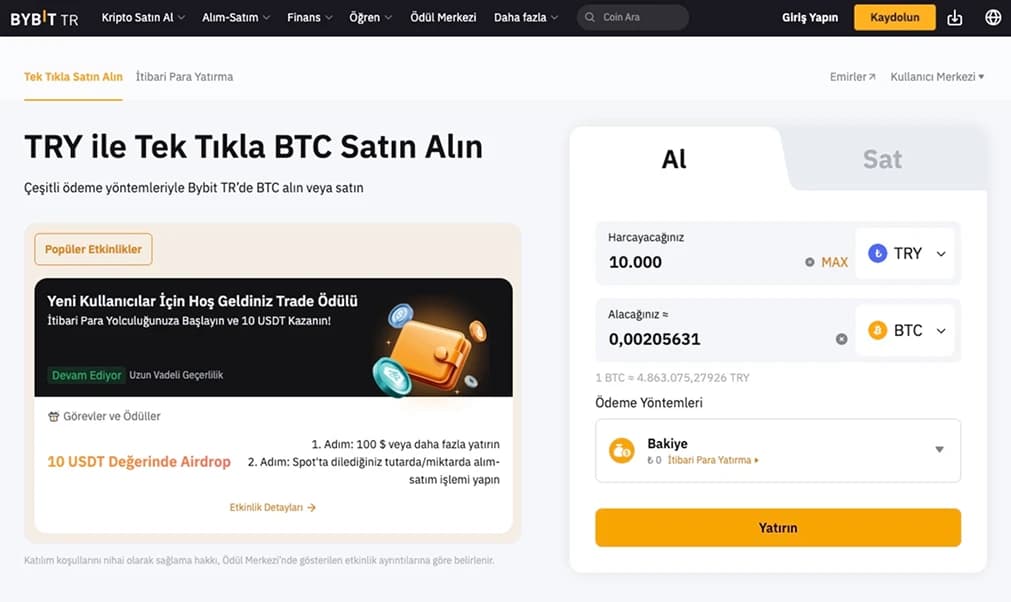Screen dimensions: 1011x602
Task: Select the Al tab
Action: tap(673, 158)
